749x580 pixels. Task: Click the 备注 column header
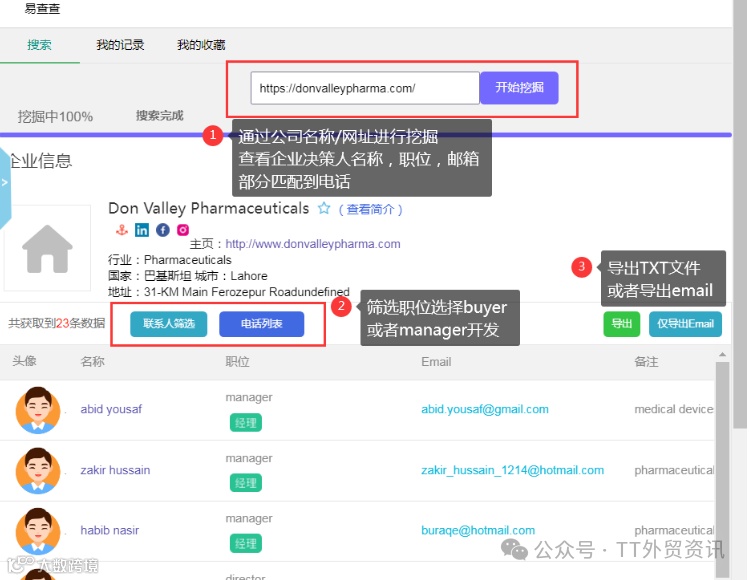[x=646, y=362]
